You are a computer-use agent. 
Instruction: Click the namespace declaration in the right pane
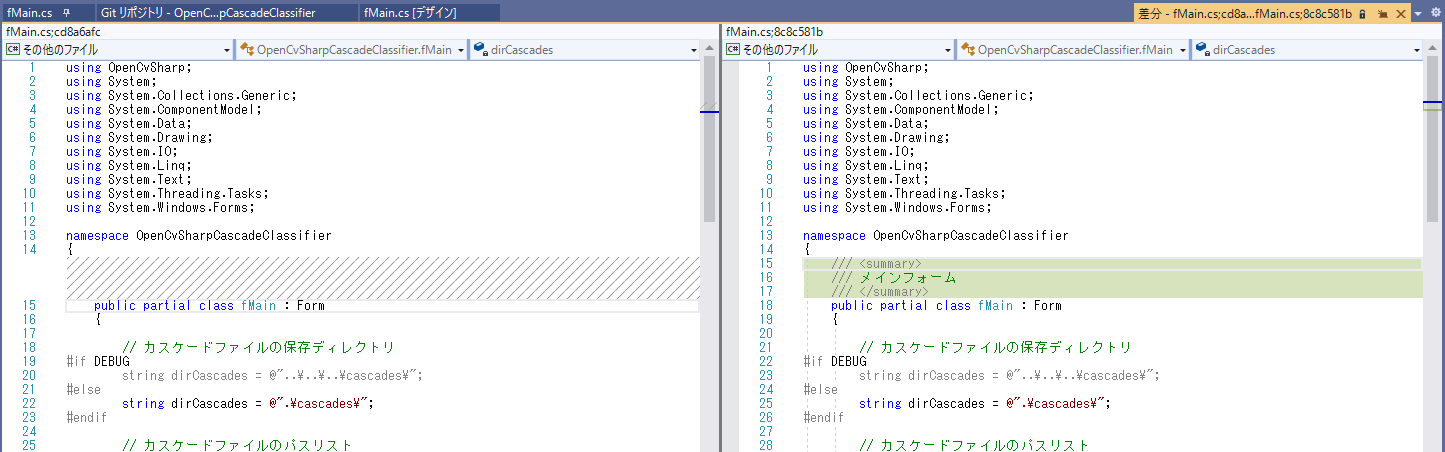pos(936,236)
